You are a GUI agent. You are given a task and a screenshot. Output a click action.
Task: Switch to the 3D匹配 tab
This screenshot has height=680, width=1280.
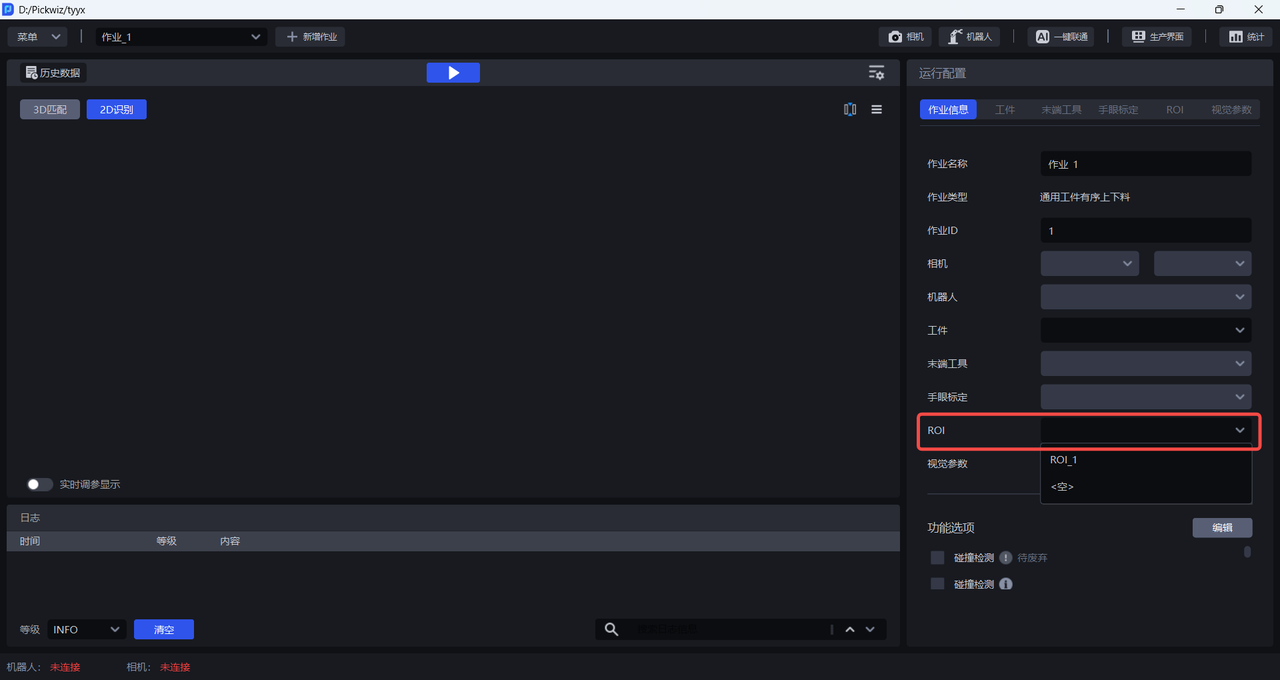coord(50,110)
